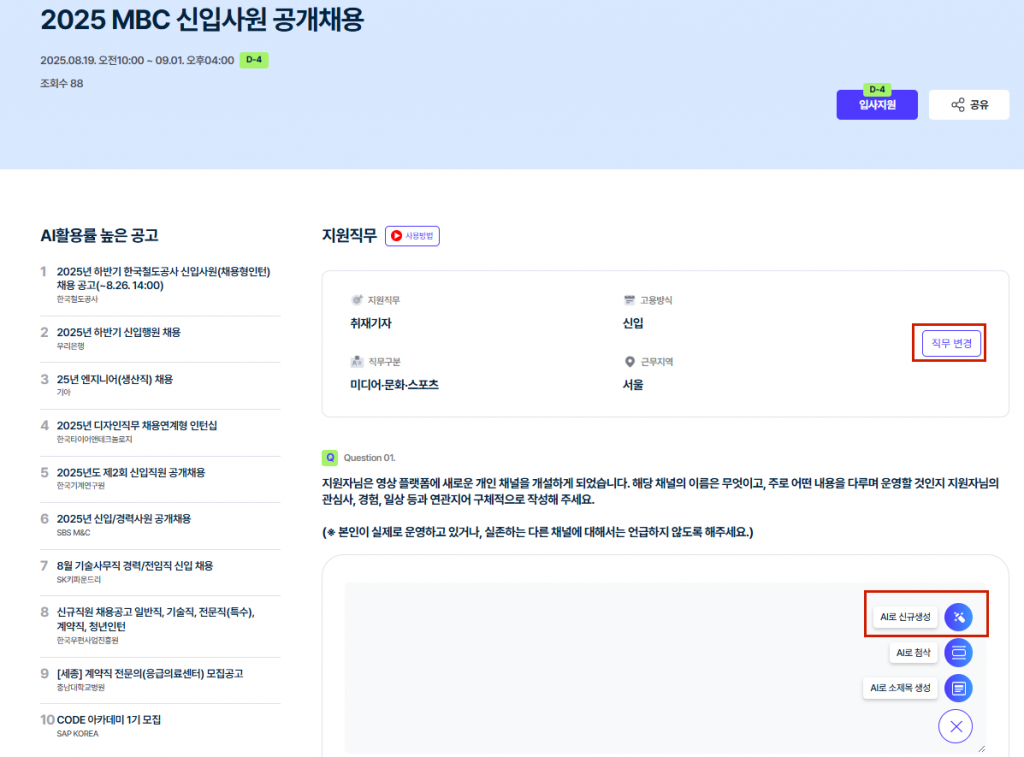Click the 지원직무 section heading
Viewport: 1024px width, 757px height.
click(349, 235)
